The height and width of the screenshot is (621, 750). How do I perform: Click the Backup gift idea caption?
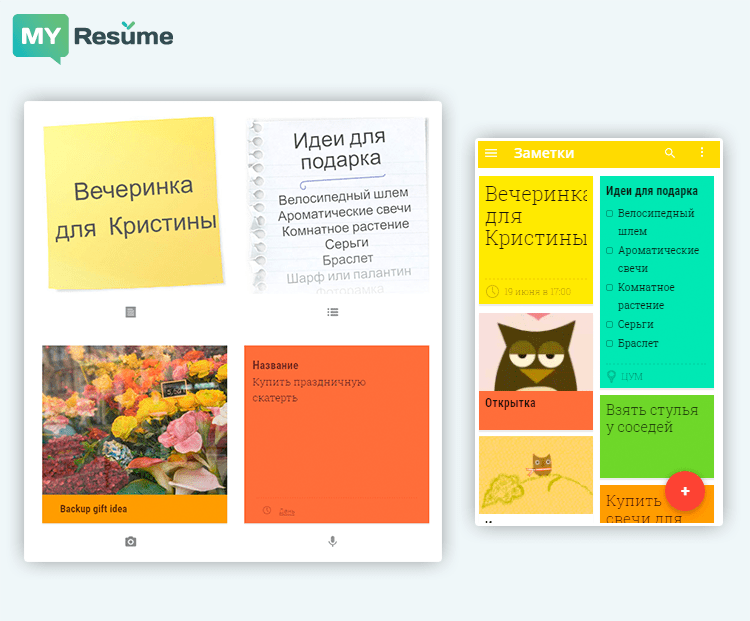point(94,509)
